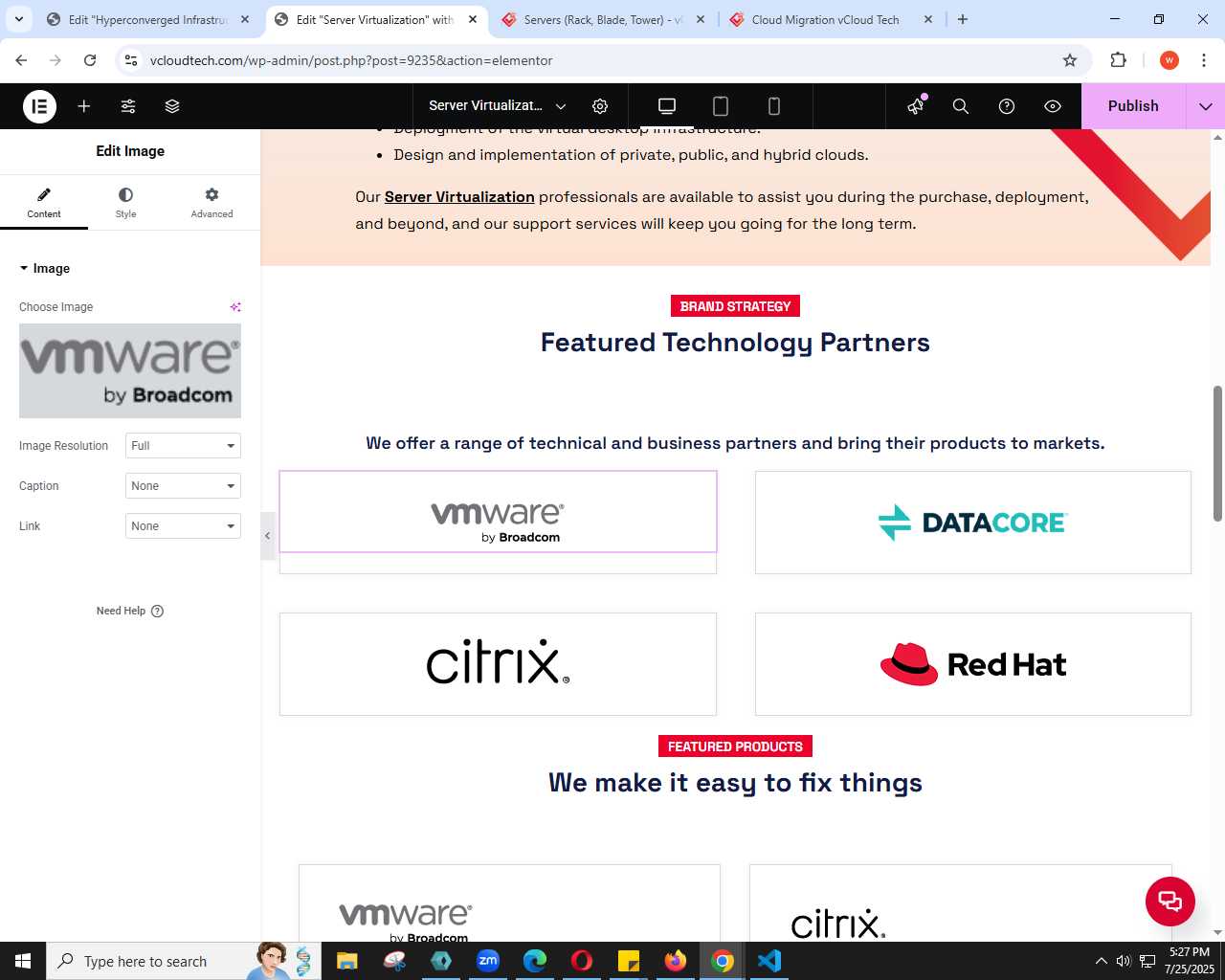Screen dimensions: 1225x980
Task: Switch to the Style tab
Action: click(125, 202)
